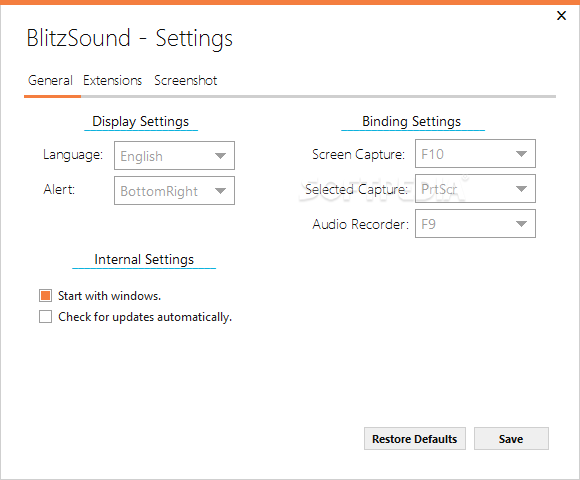Uncheck the Start with windows checkbox
Image resolution: width=580 pixels, height=480 pixels.
click(45, 295)
